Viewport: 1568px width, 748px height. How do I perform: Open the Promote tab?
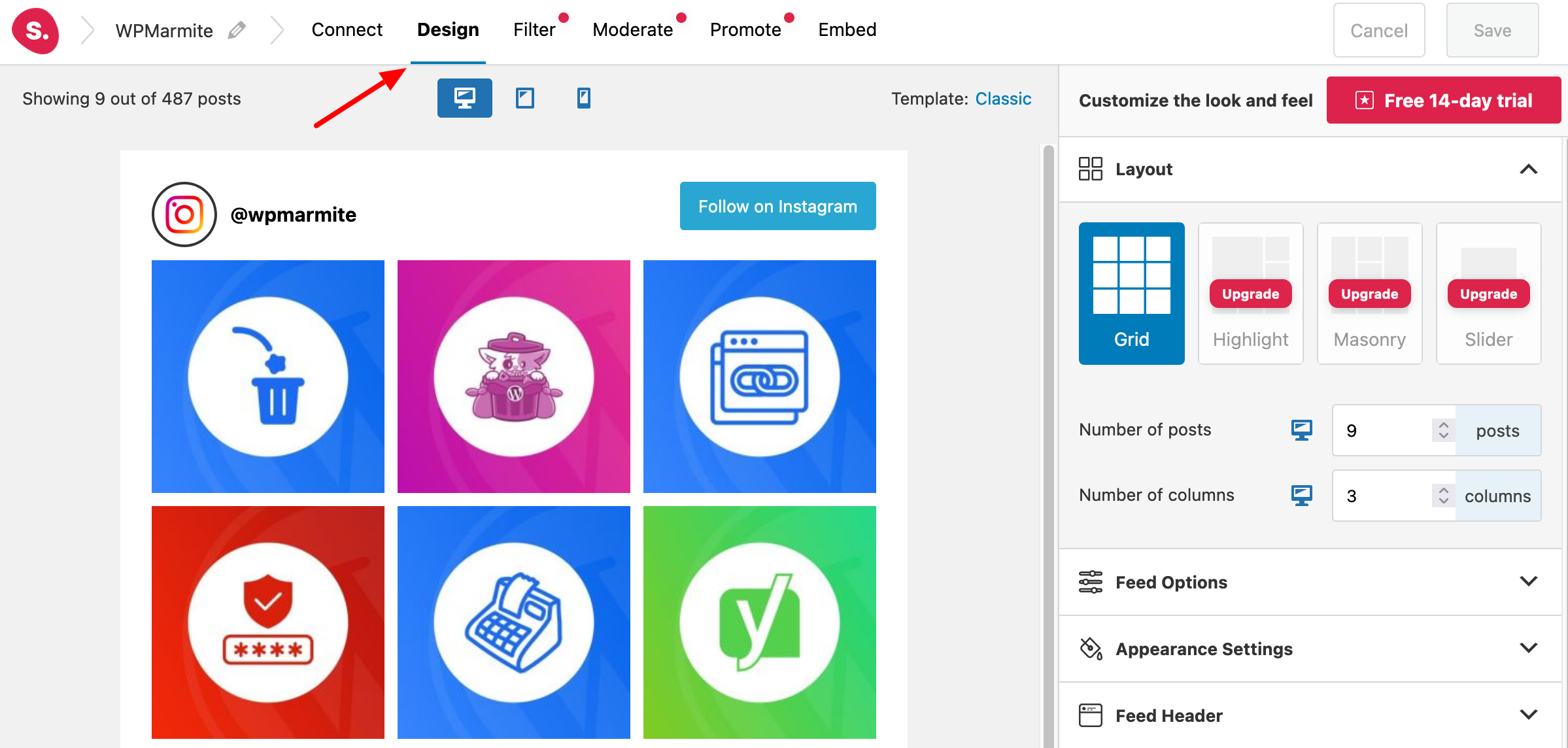click(745, 30)
